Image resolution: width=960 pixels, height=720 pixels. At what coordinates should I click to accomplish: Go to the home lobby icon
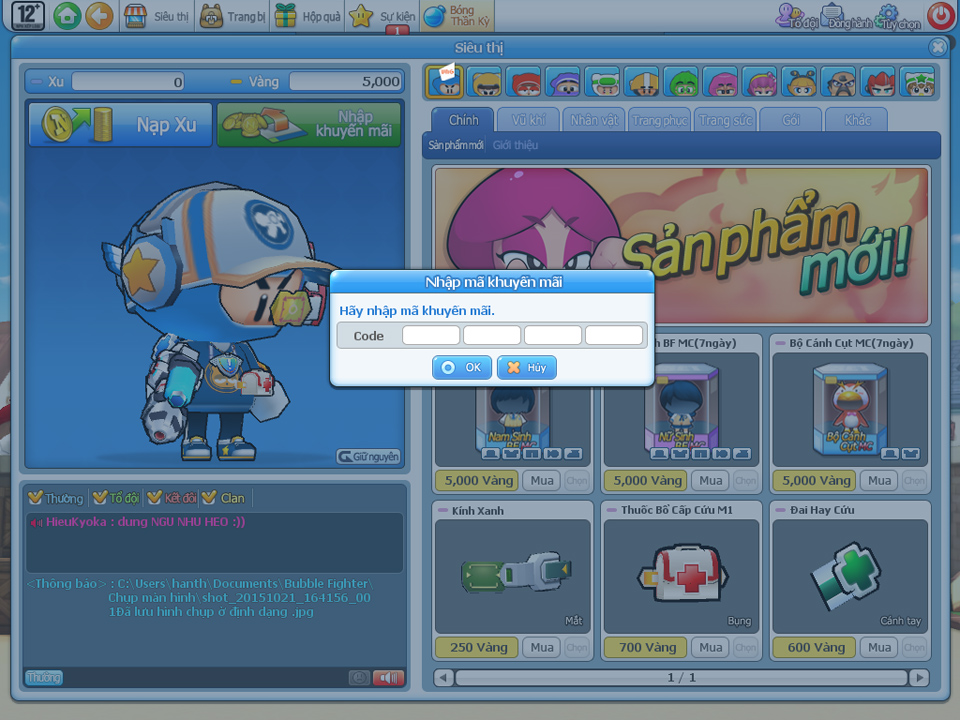pyautogui.click(x=67, y=16)
